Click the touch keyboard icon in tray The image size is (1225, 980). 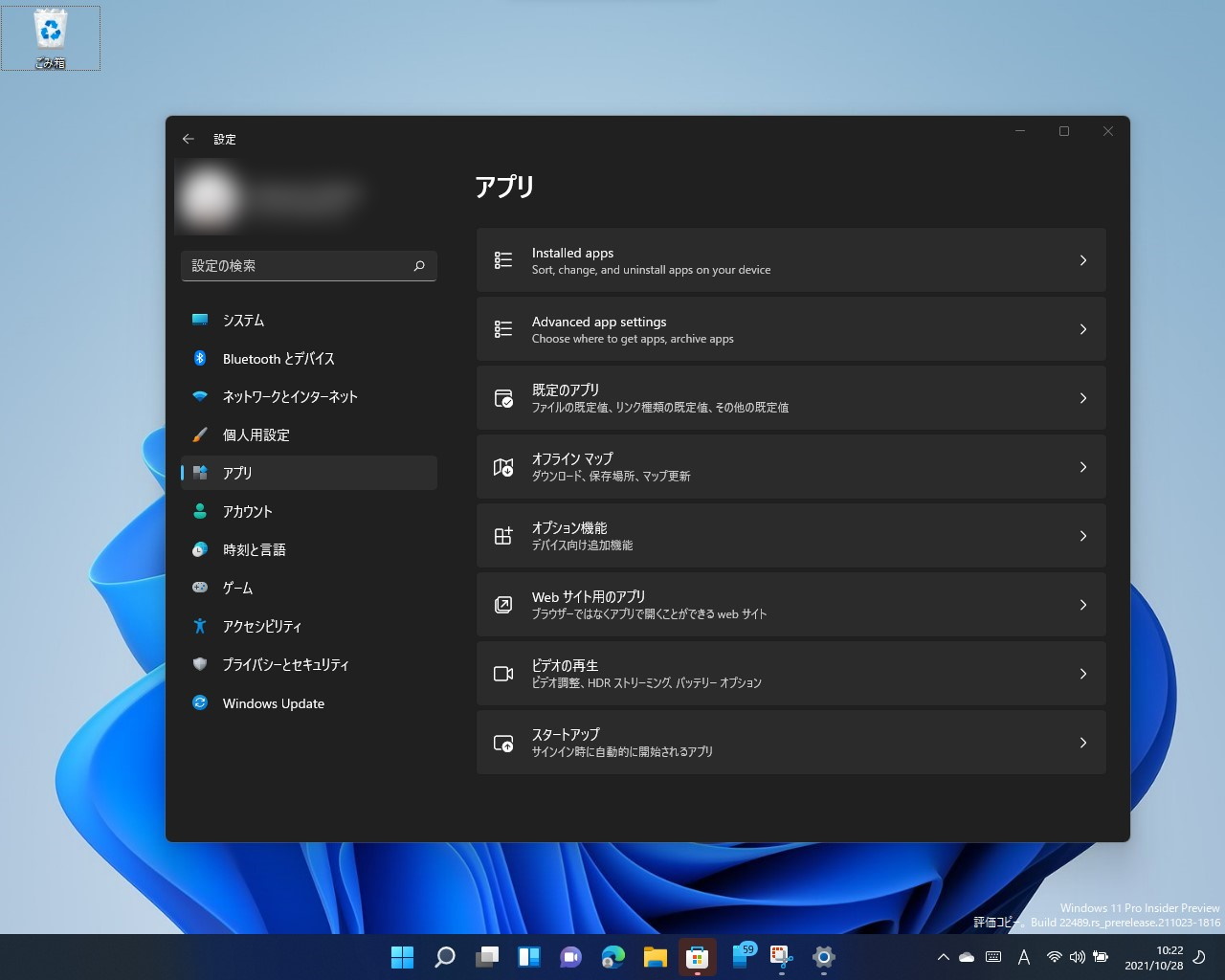pos(993,957)
